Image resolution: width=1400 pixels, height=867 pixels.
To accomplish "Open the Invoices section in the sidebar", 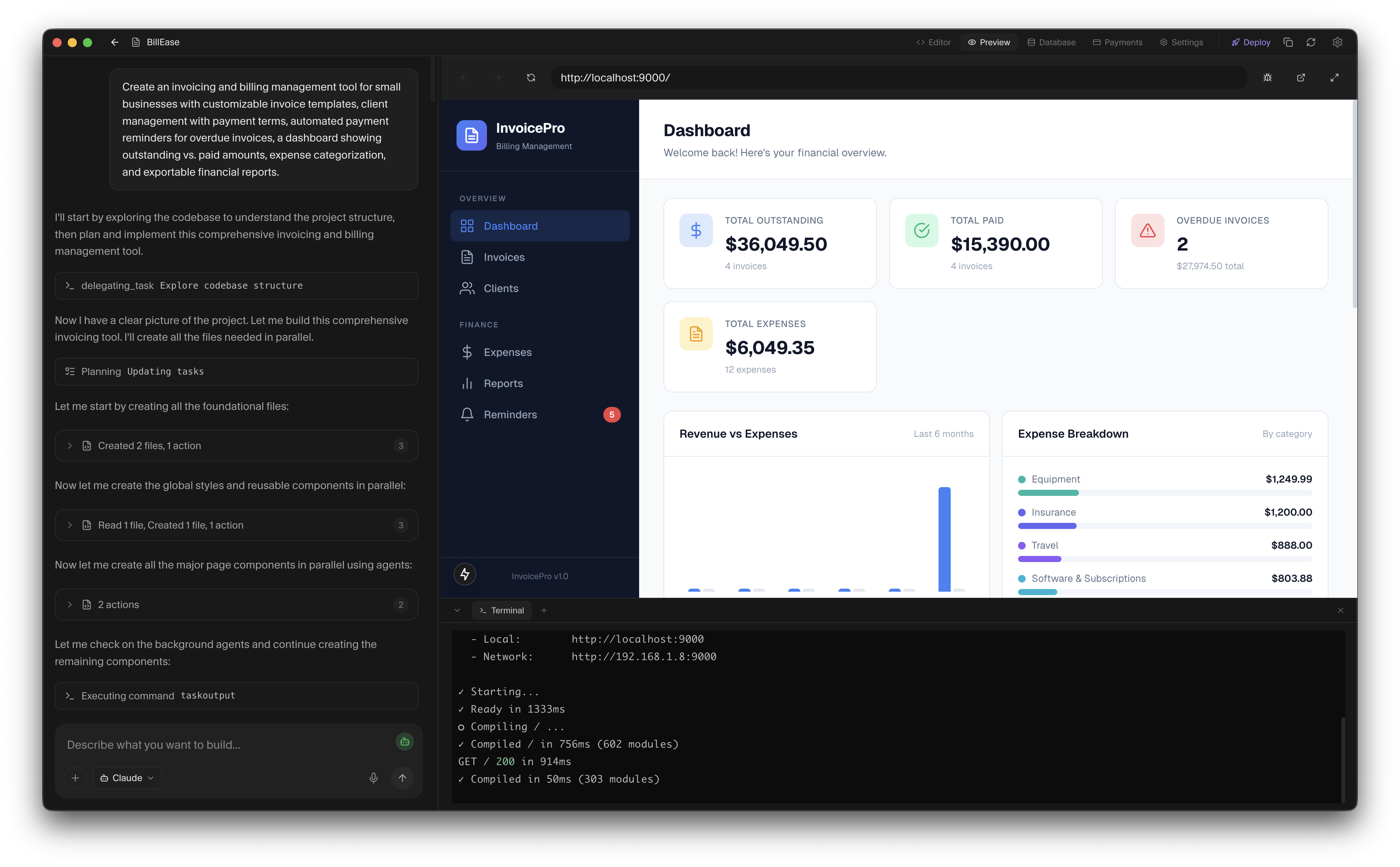I will (x=503, y=257).
